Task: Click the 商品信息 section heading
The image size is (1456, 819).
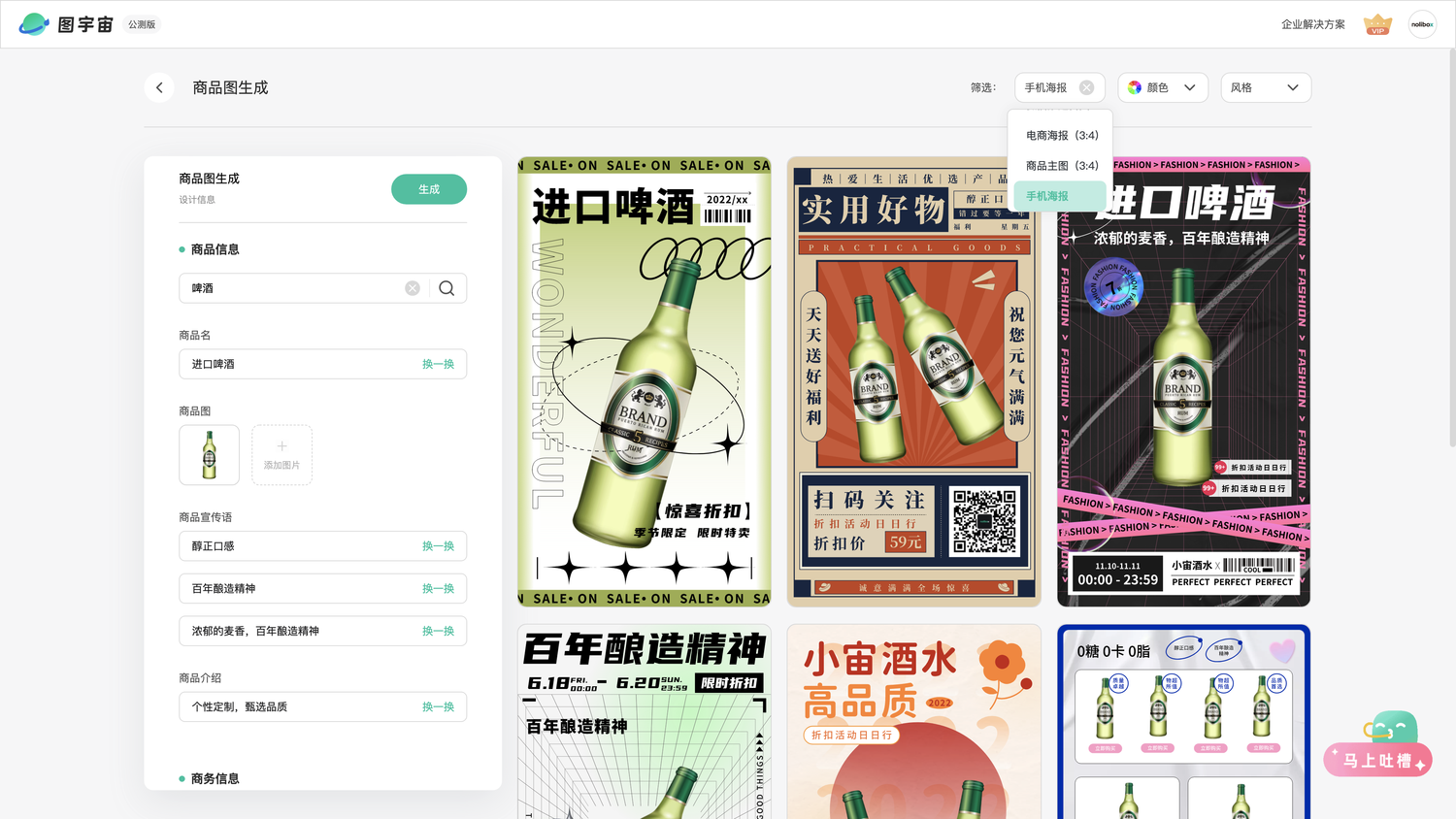Action: click(x=215, y=249)
